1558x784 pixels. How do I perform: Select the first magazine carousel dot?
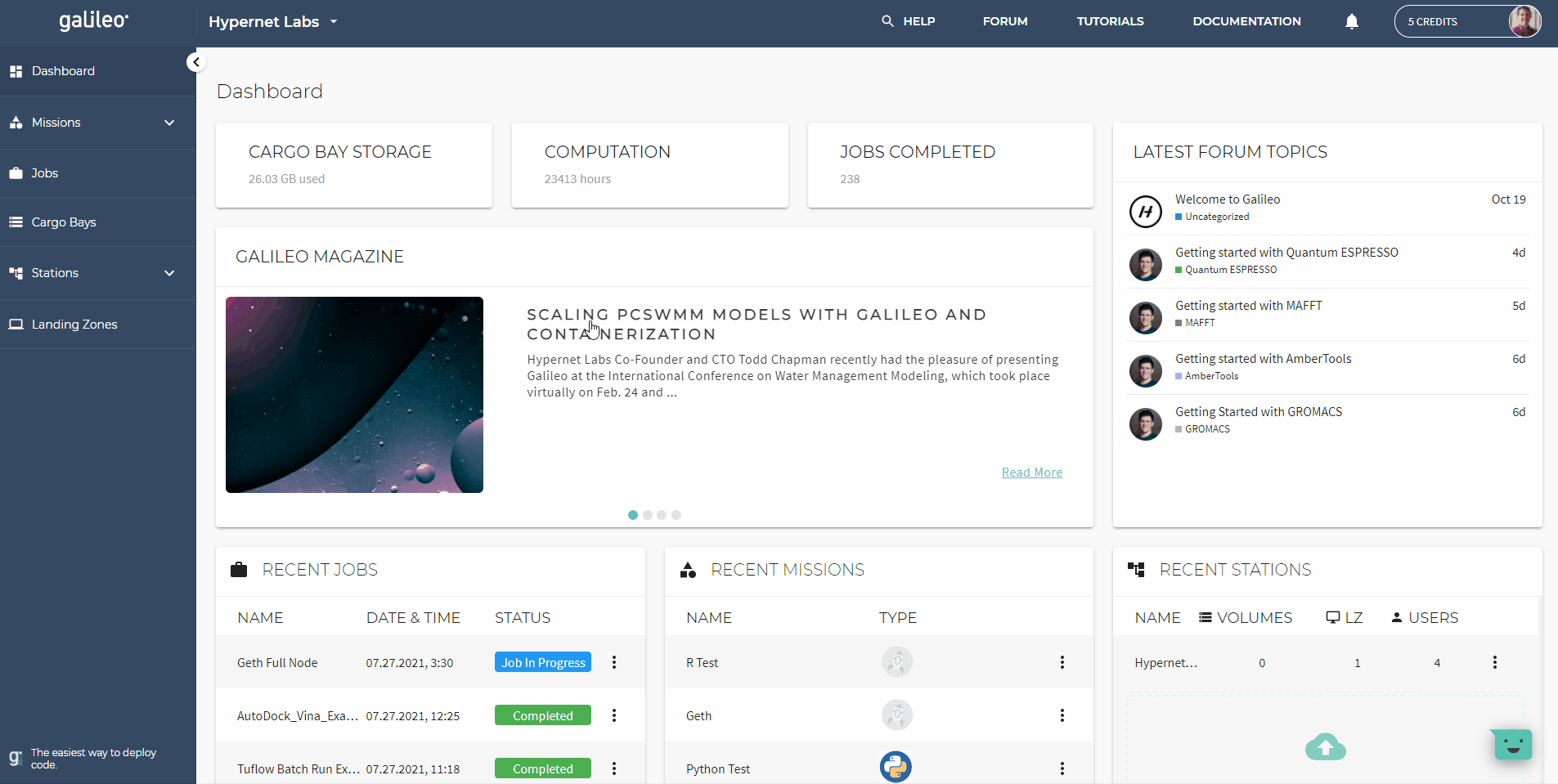click(633, 515)
